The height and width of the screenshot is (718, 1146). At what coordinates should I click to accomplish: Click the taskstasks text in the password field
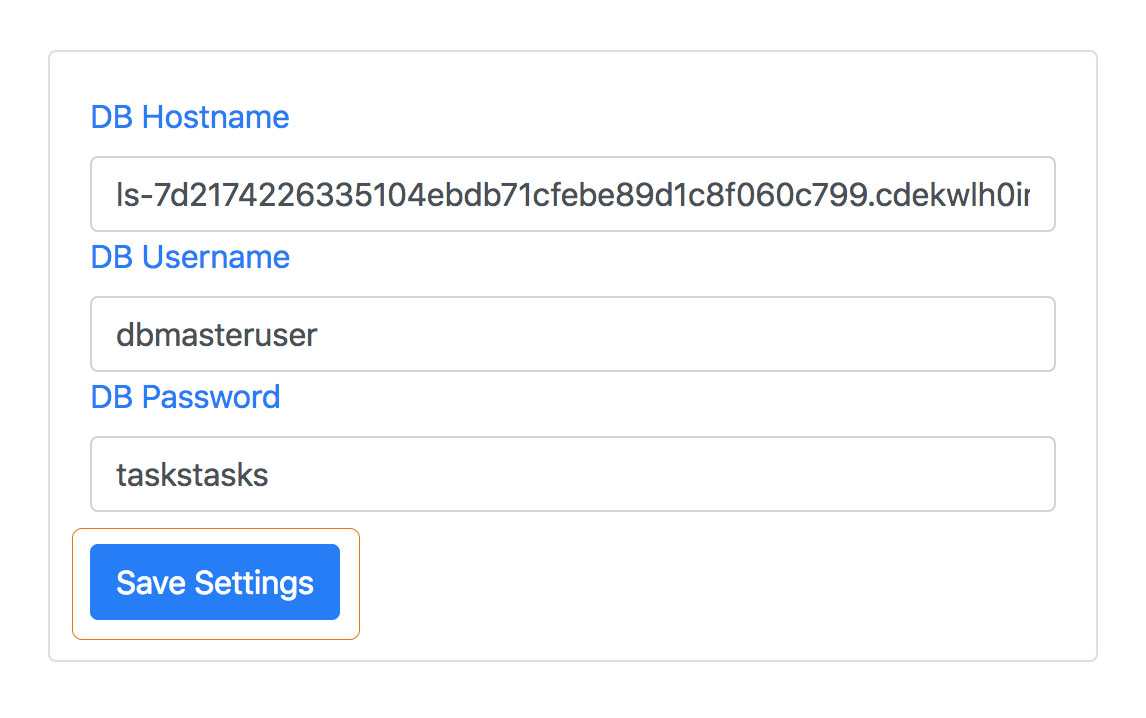[x=192, y=474]
